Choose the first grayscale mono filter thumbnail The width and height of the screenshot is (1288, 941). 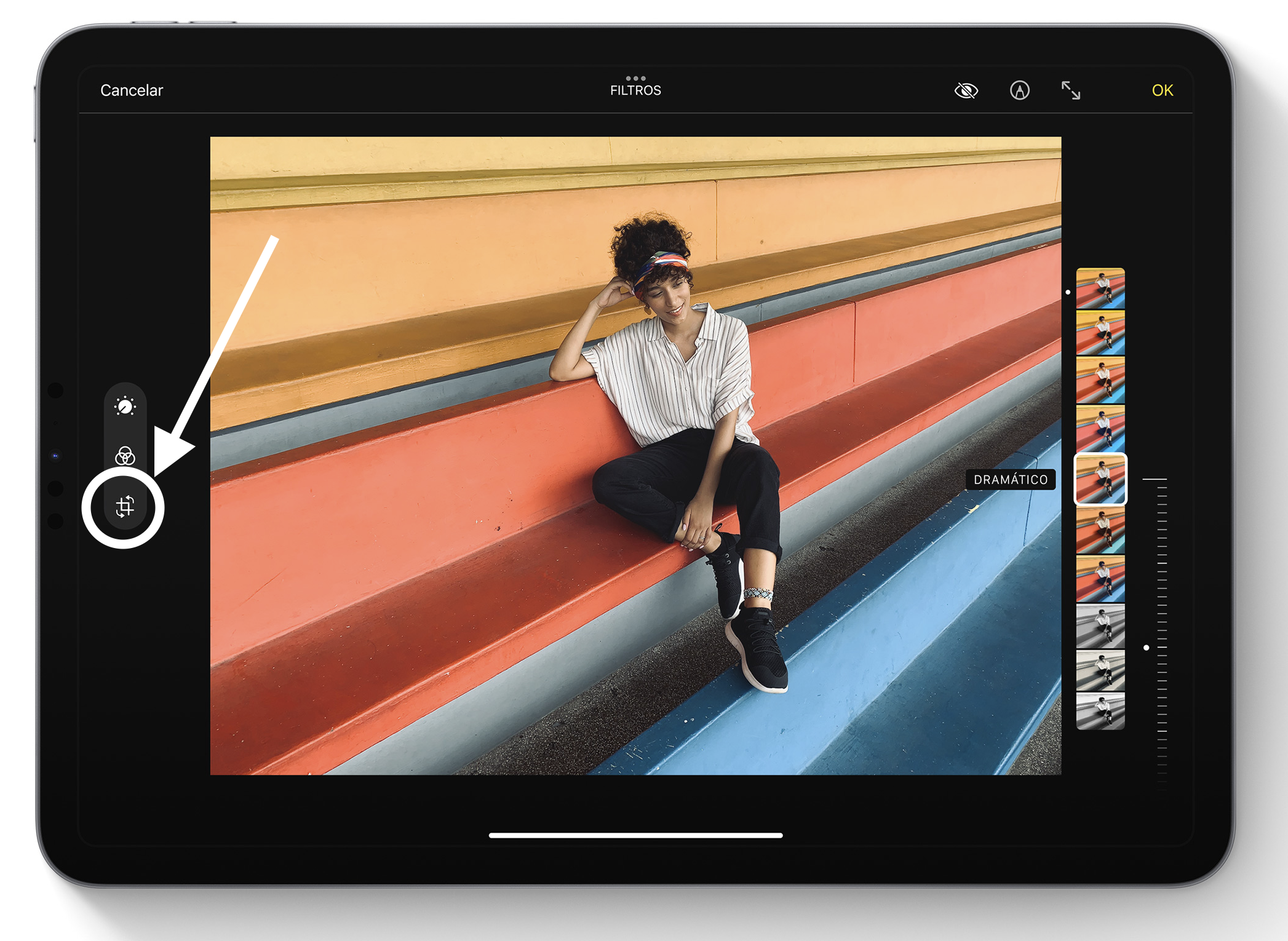click(x=1100, y=625)
